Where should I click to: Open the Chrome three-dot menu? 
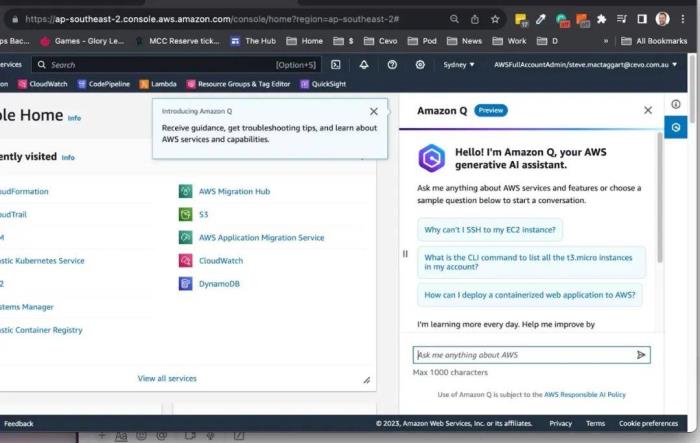(683, 19)
